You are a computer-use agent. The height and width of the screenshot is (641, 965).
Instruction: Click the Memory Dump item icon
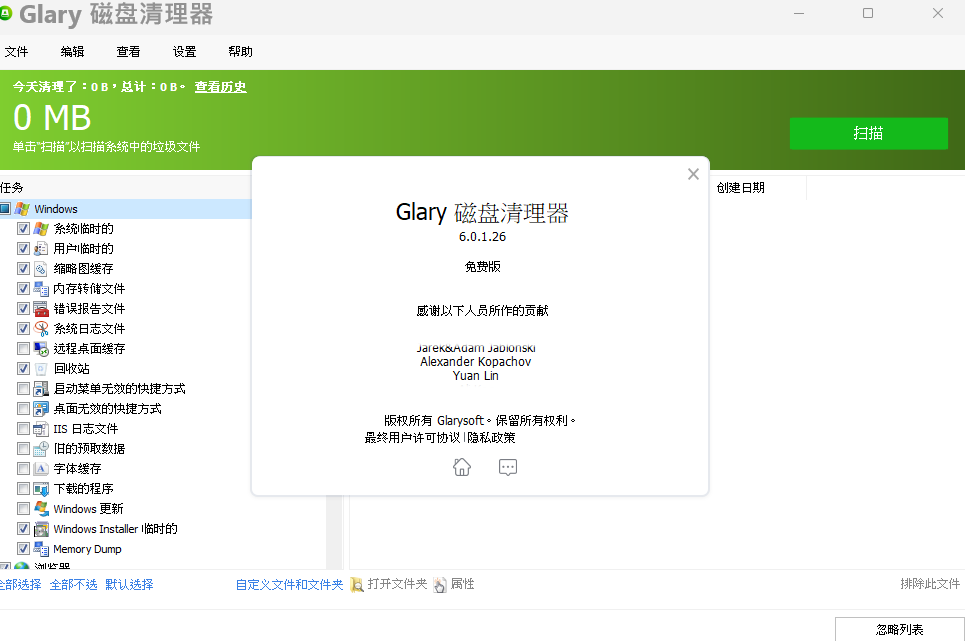click(x=41, y=549)
